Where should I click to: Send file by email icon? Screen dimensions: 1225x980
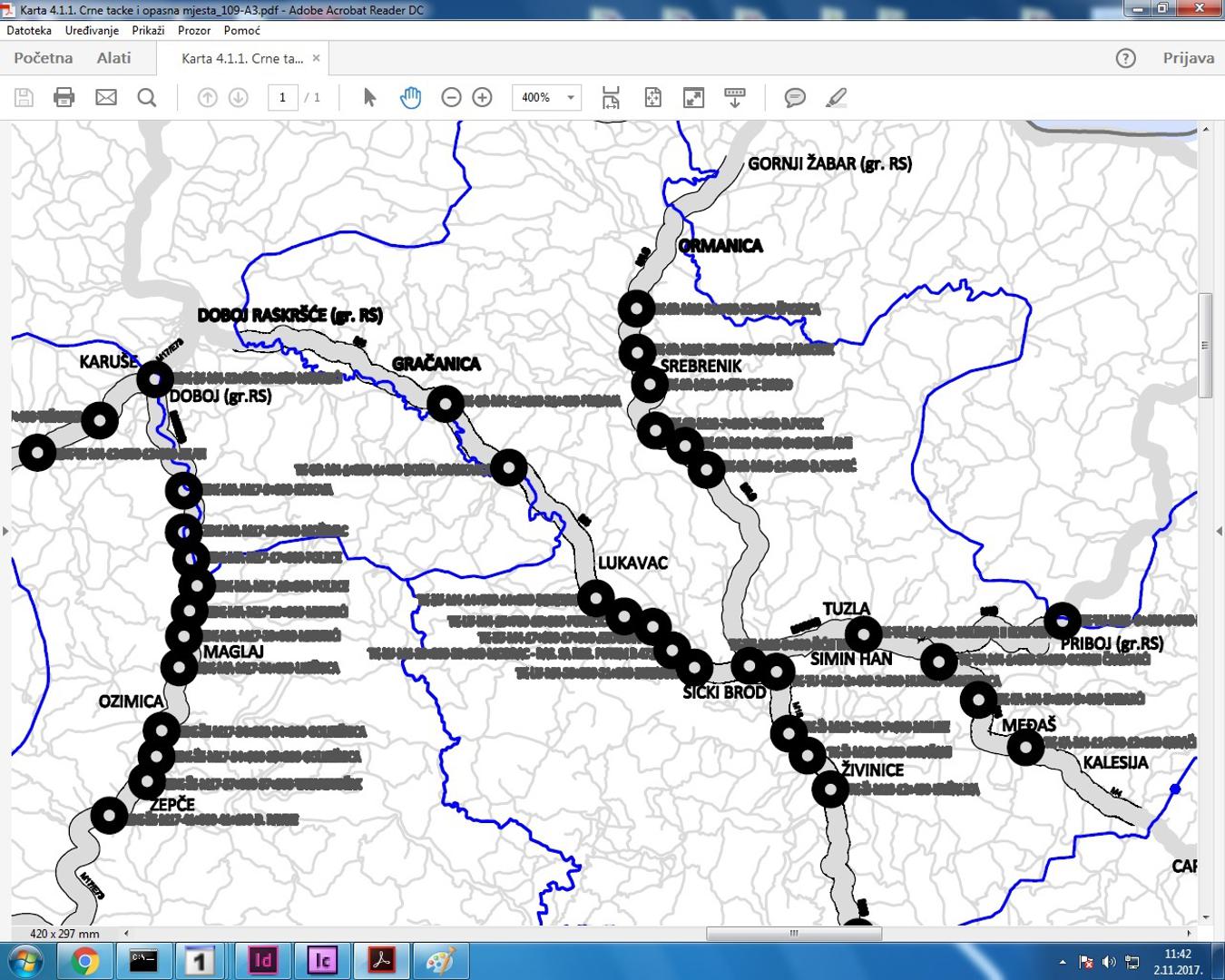click(106, 97)
